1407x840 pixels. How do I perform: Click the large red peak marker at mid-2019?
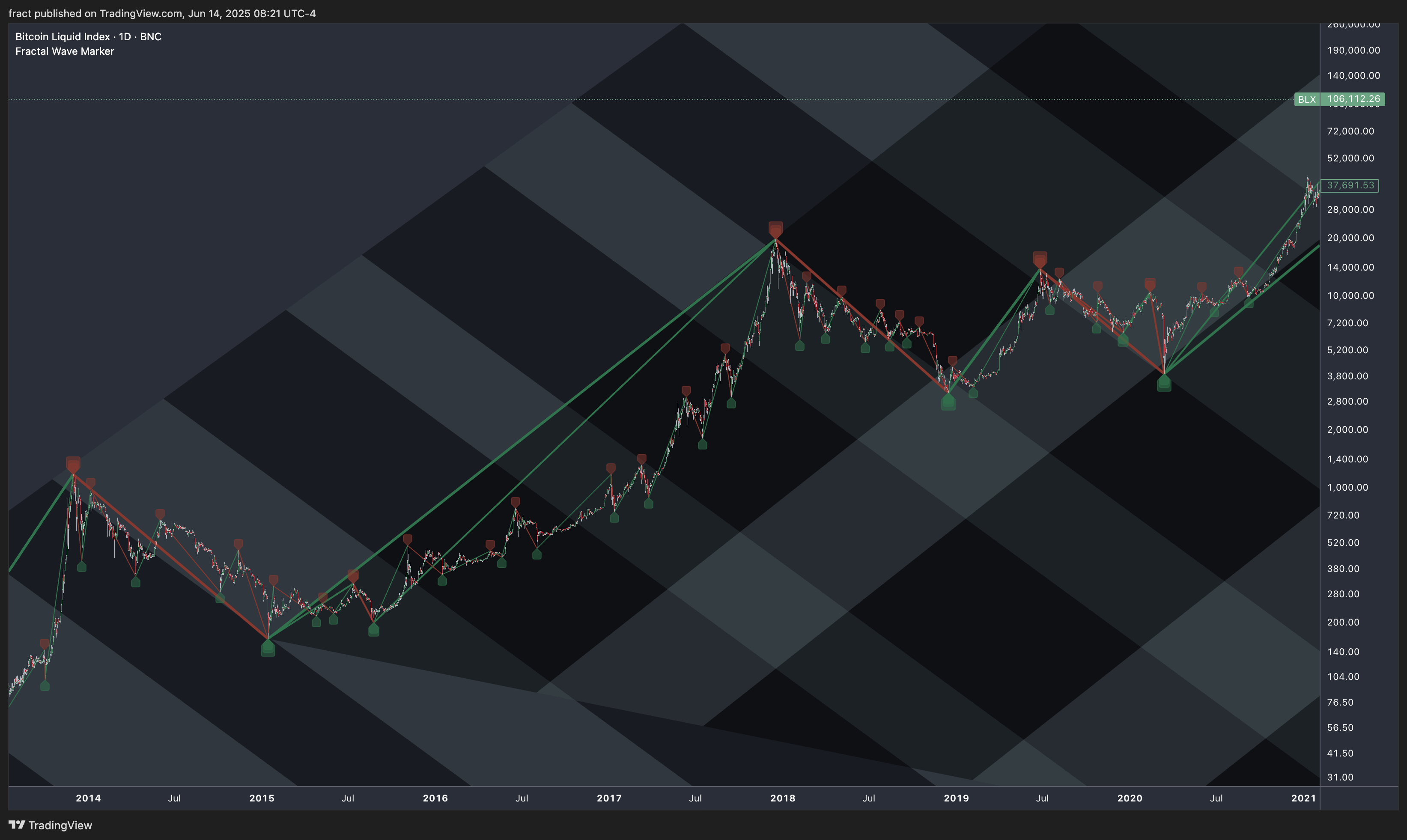(1040, 260)
